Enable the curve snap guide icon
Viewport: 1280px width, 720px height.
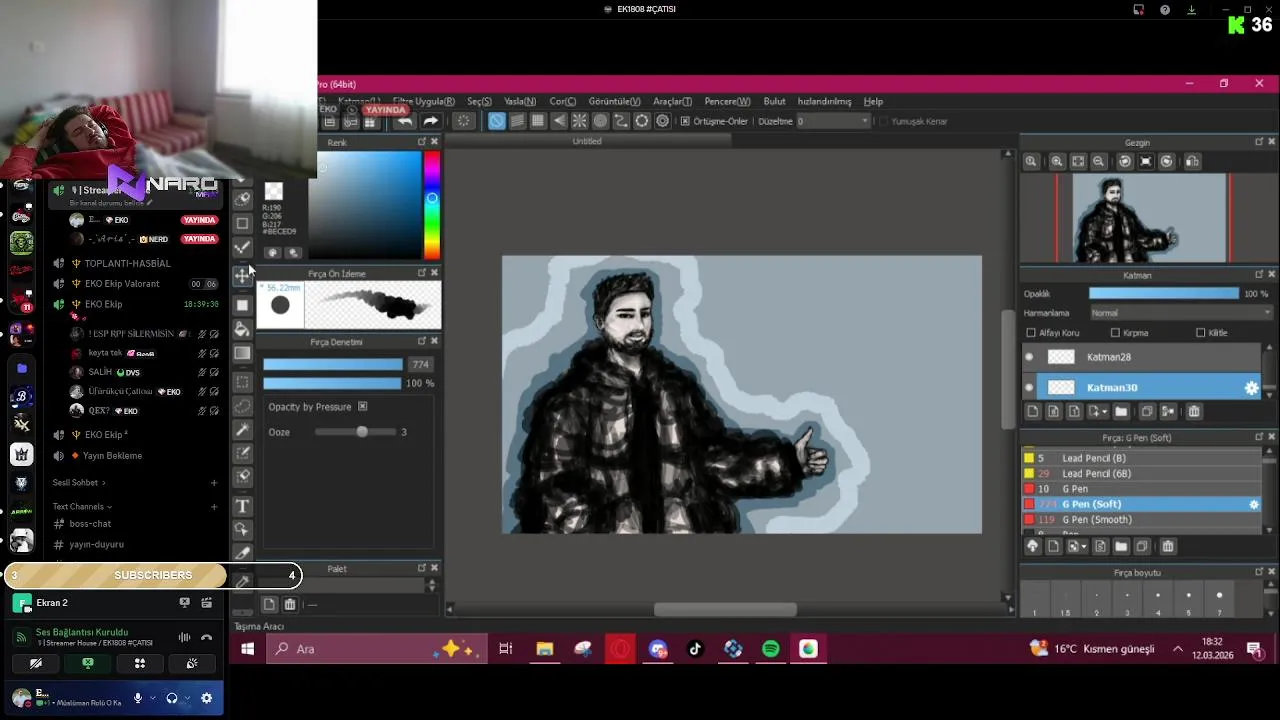[x=621, y=121]
